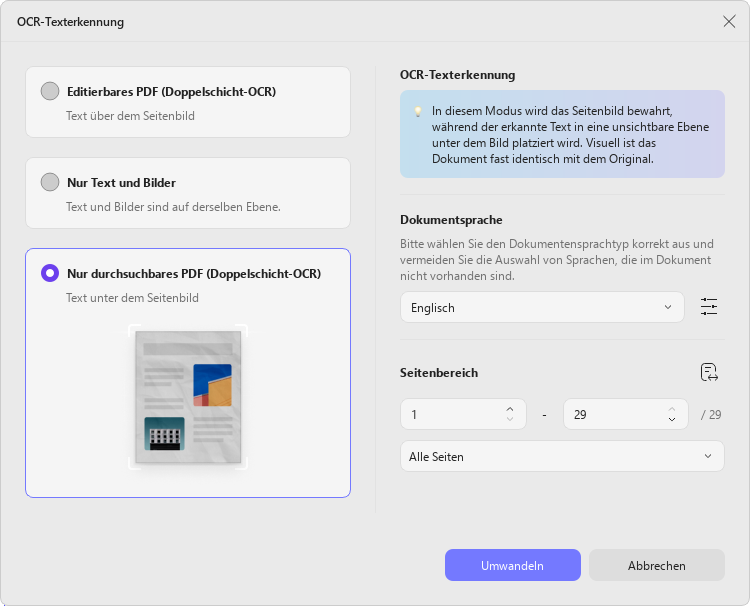
Task: Open language settings sliders icon
Action: point(708,307)
